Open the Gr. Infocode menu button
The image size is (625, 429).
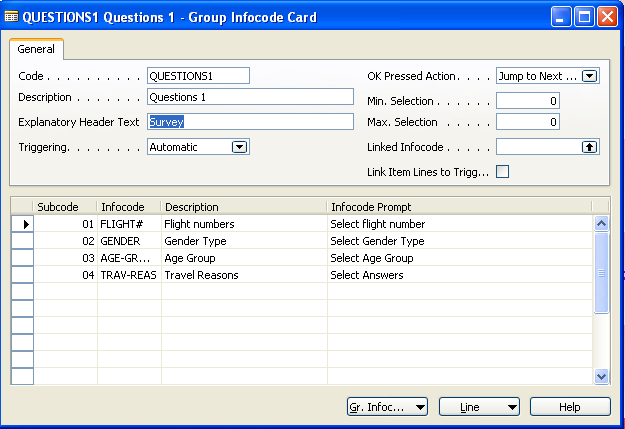[x=387, y=407]
